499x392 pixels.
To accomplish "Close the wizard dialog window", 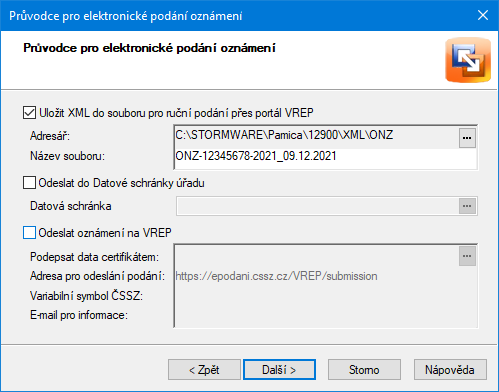I will [x=483, y=15].
